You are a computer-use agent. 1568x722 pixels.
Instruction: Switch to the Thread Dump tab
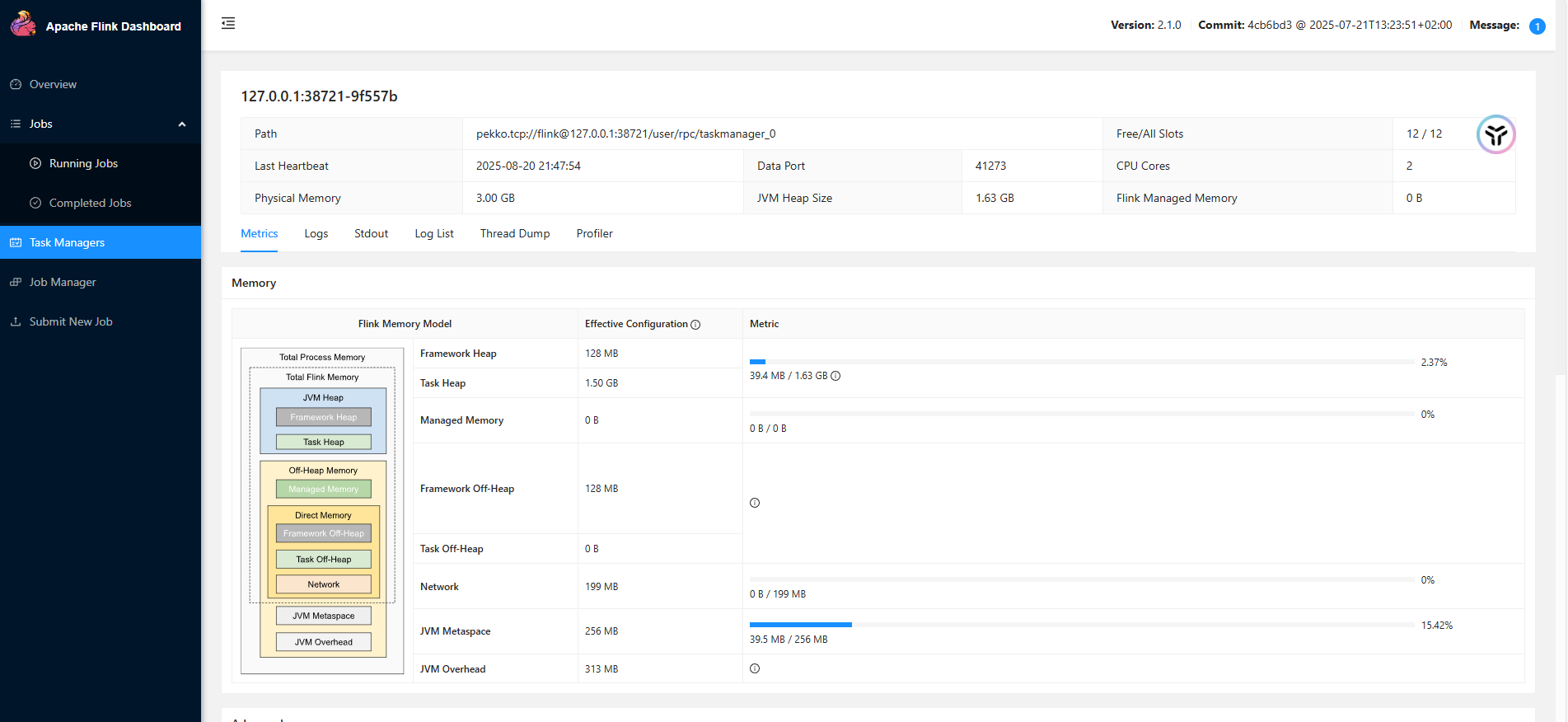pos(514,233)
